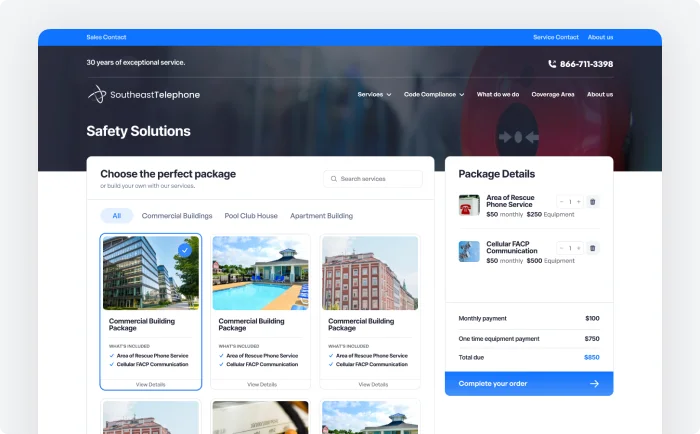Click Sales Contact in top bar
This screenshot has height=434, width=700.
pyautogui.click(x=106, y=37)
